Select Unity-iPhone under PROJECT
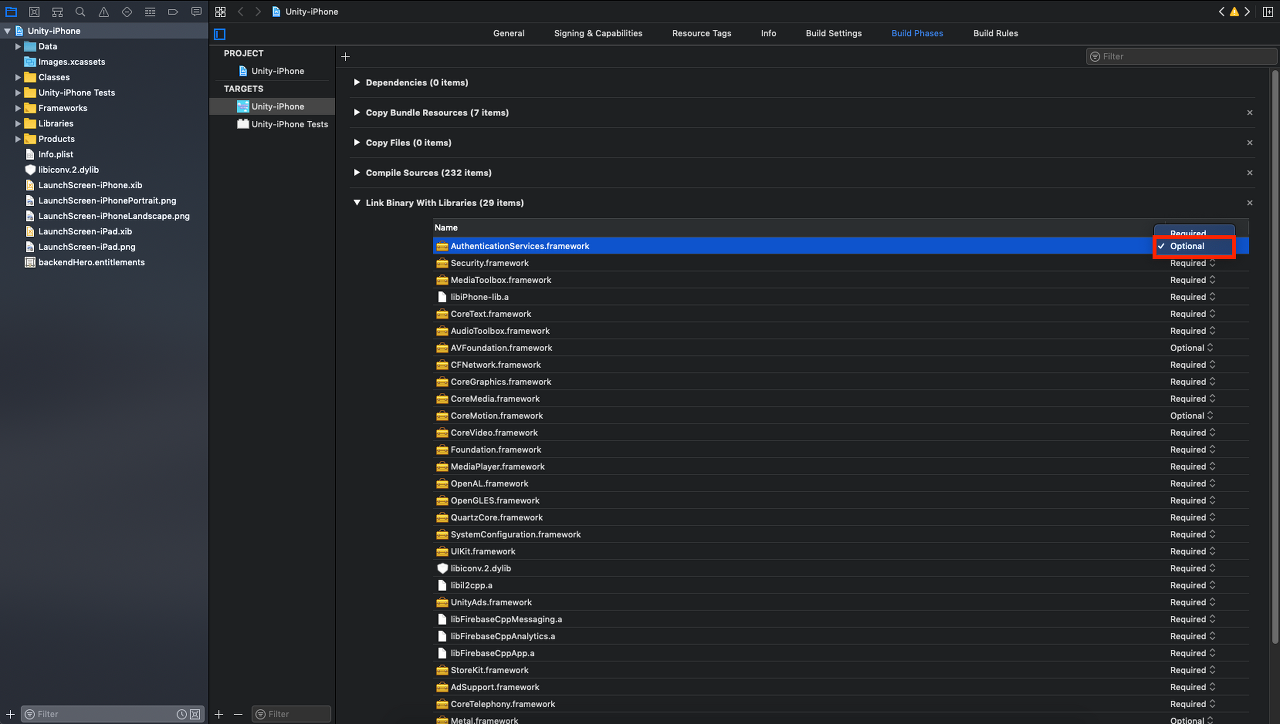This screenshot has height=724, width=1280. point(271,71)
